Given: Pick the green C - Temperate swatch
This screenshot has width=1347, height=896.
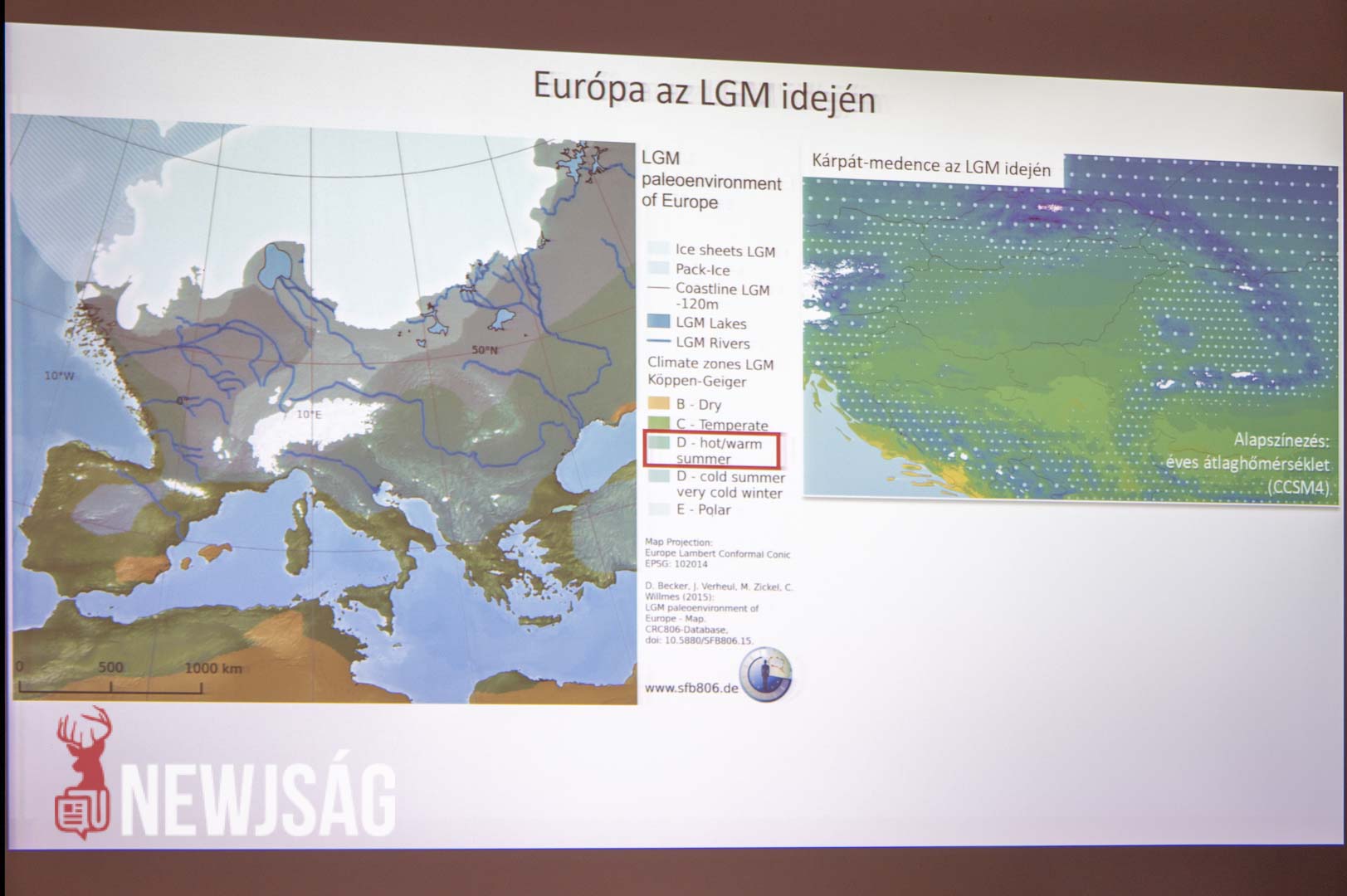Looking at the screenshot, I should [x=658, y=424].
